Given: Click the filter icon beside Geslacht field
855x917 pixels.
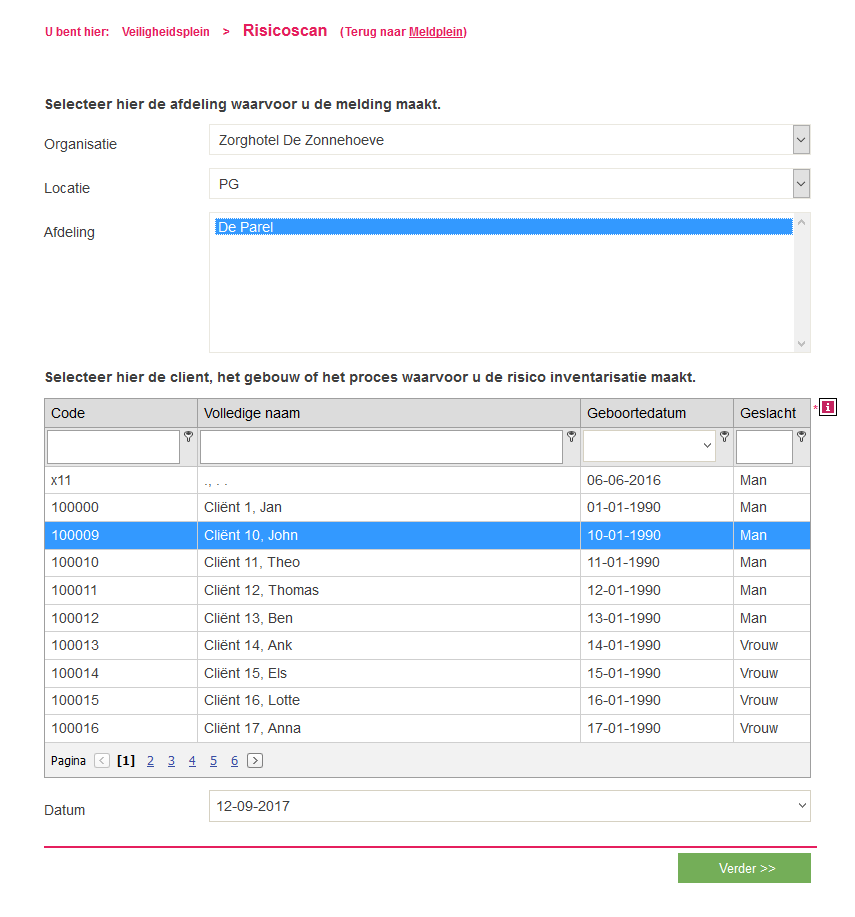Looking at the screenshot, I should 801,437.
